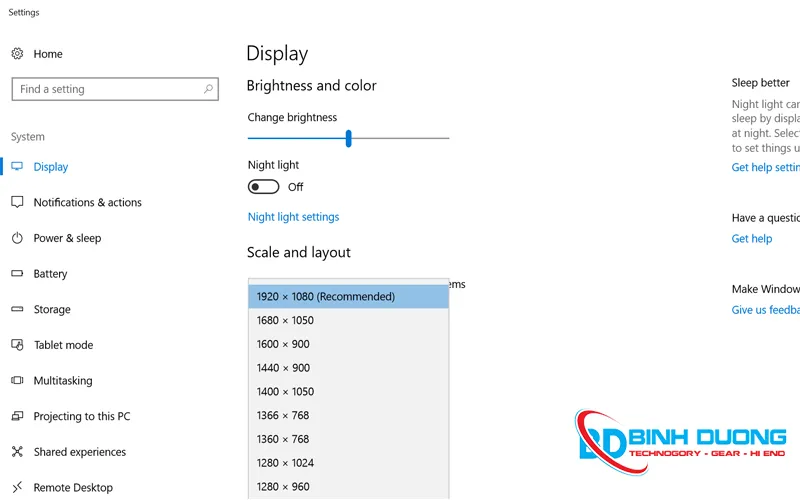This screenshot has height=500, width=800.
Task: Switch to Multitasking settings
Action: click(63, 381)
